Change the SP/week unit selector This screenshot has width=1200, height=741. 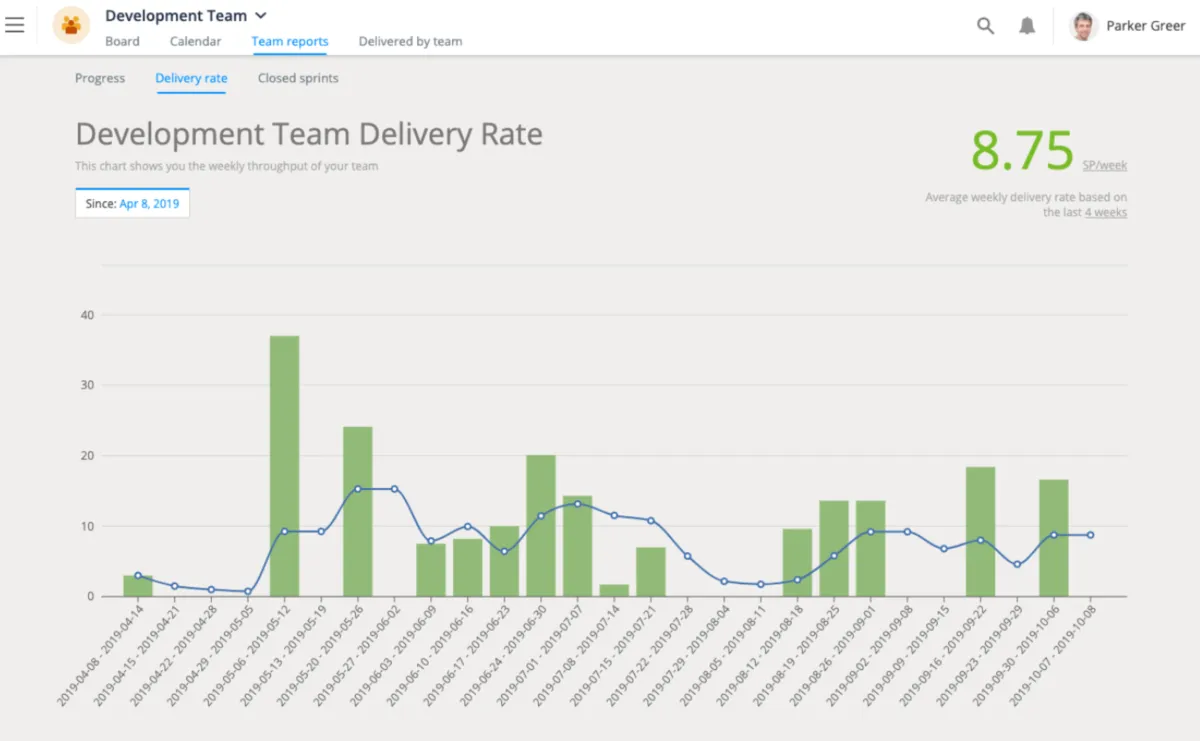point(1104,165)
